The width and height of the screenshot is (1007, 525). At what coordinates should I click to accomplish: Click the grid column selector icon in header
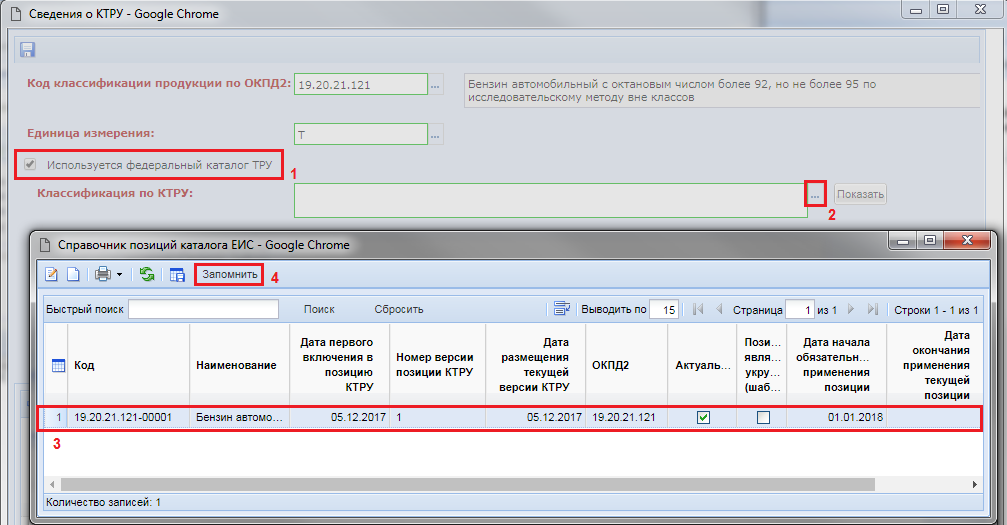[58, 366]
